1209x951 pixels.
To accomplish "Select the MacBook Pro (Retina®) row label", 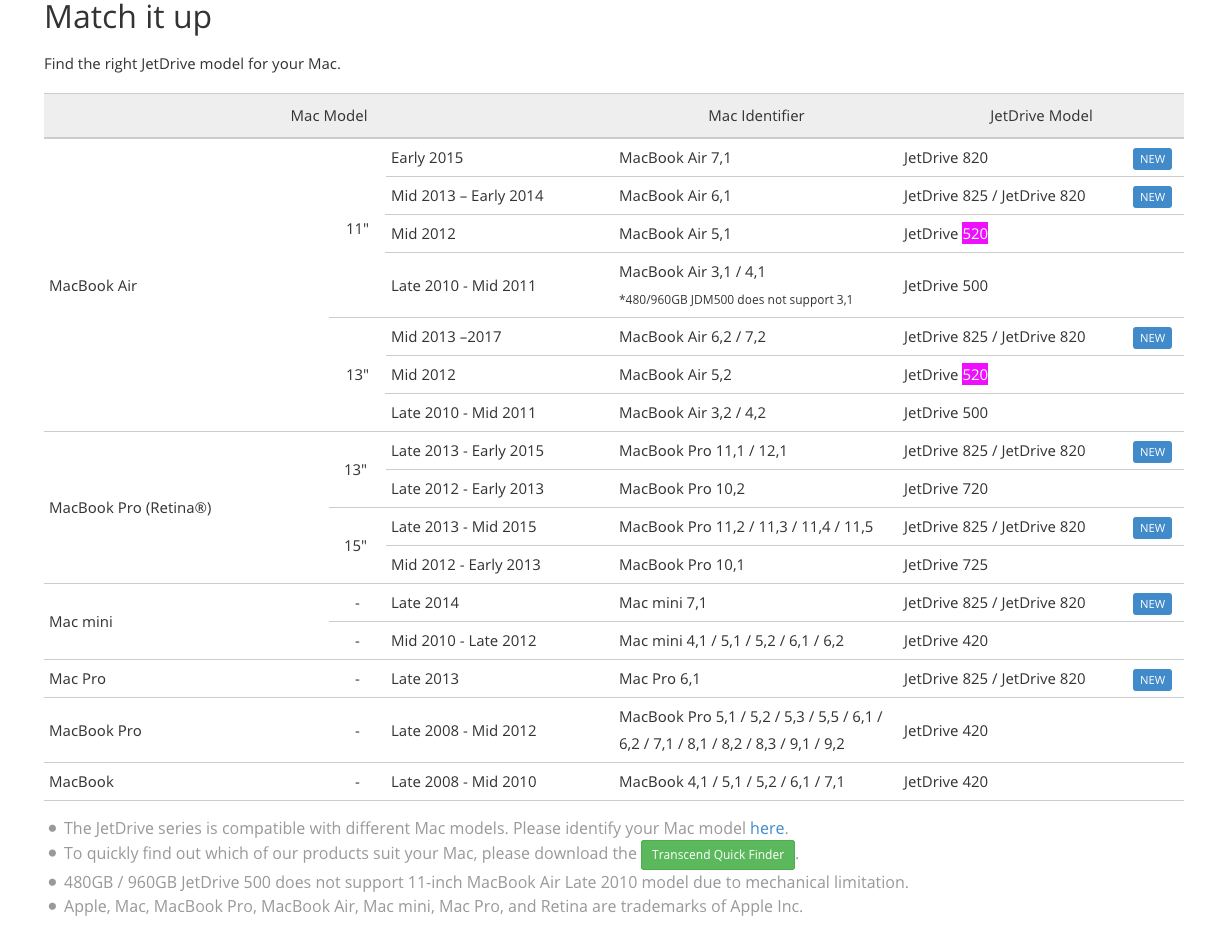I will (130, 508).
